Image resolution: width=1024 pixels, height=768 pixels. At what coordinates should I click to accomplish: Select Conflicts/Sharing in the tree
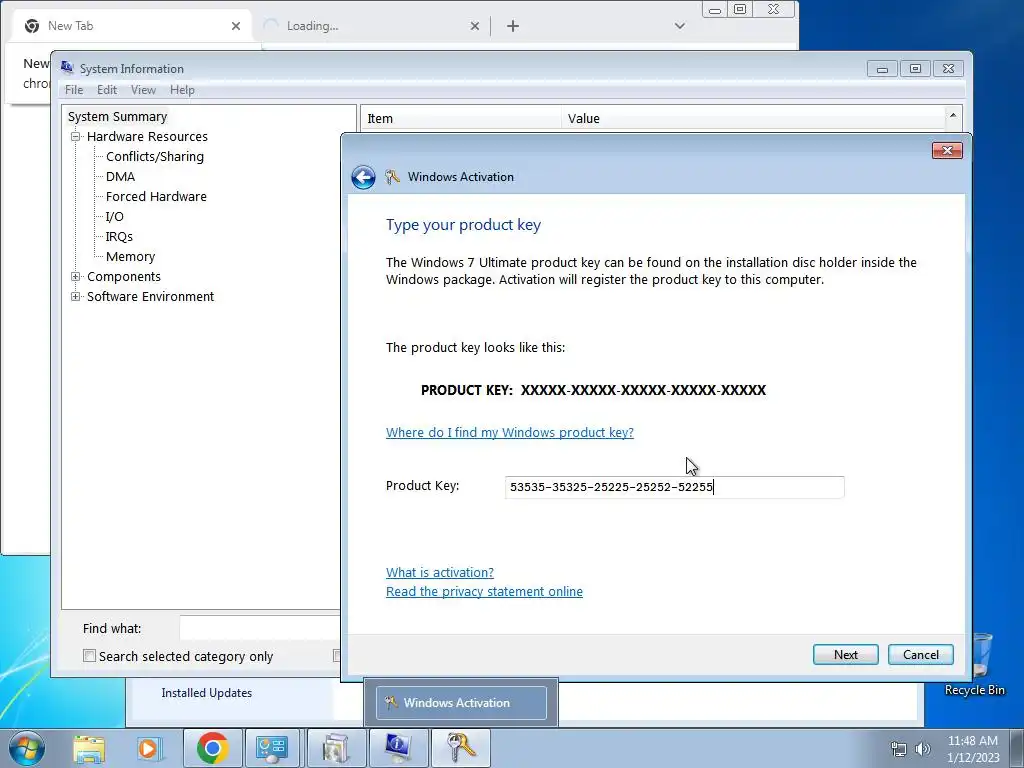[155, 157]
